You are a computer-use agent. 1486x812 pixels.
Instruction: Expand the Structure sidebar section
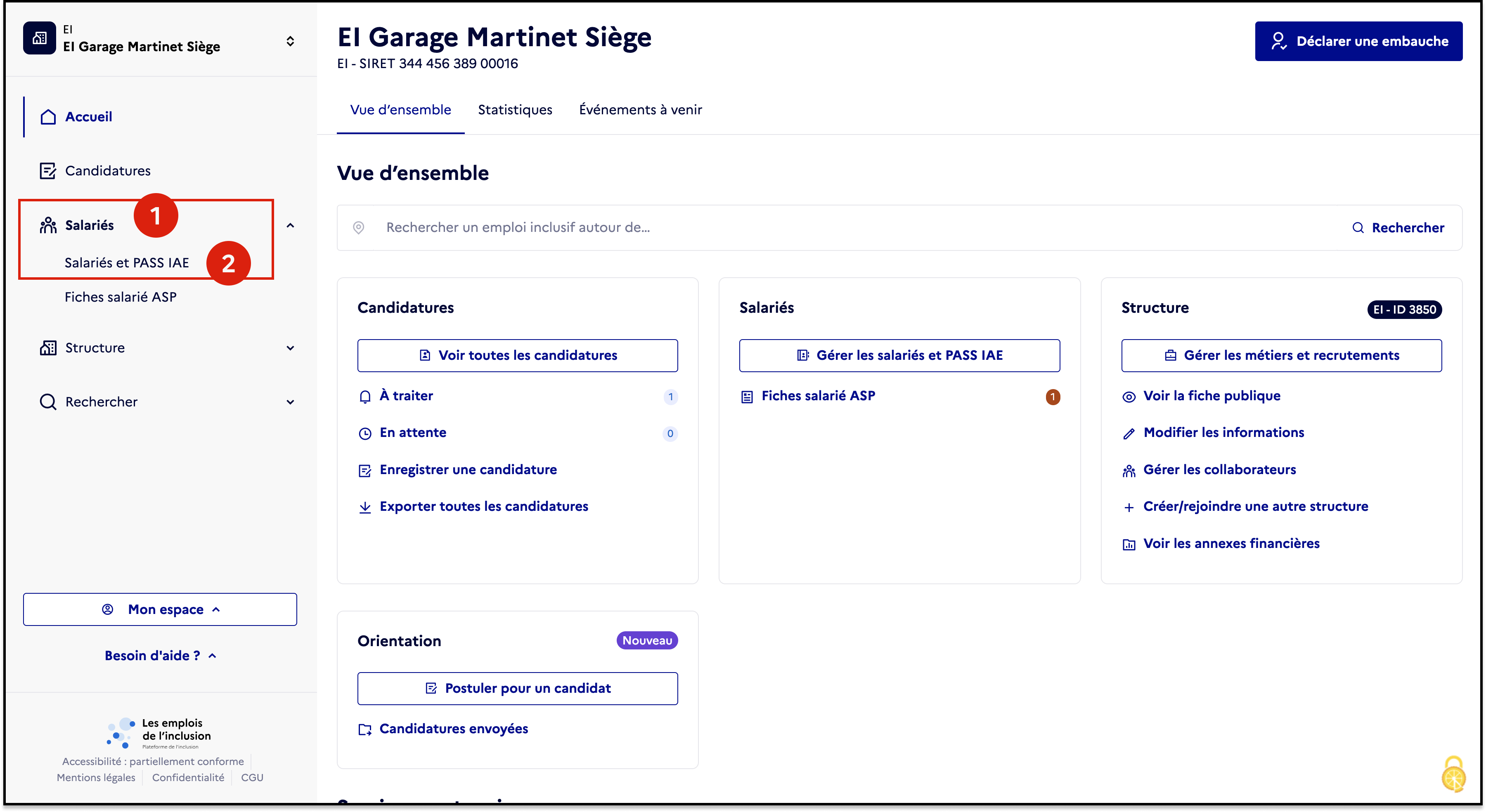point(290,348)
